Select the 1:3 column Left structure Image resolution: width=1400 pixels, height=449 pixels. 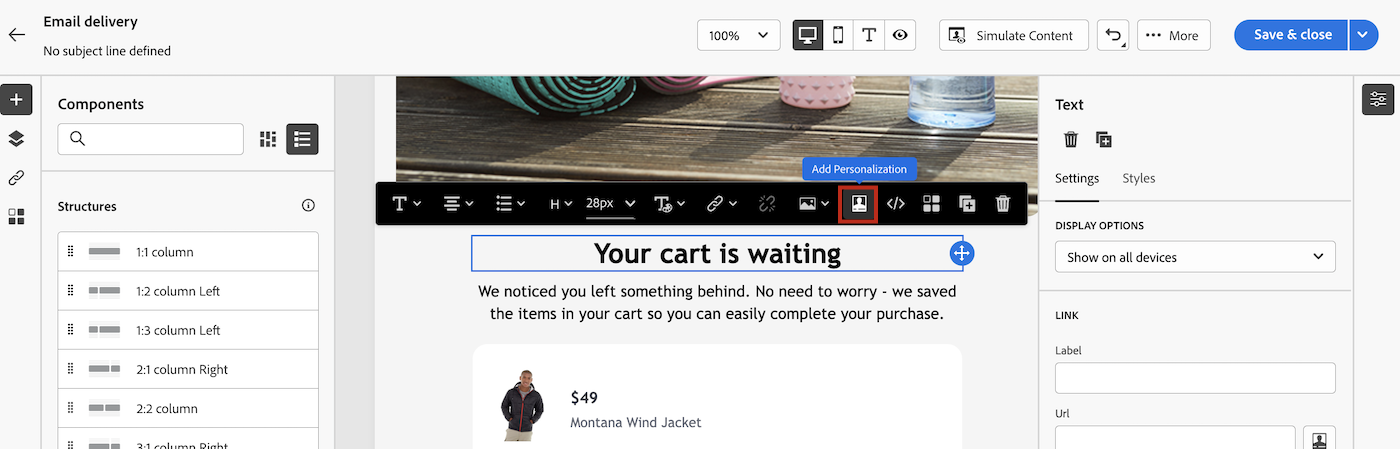tap(188, 330)
